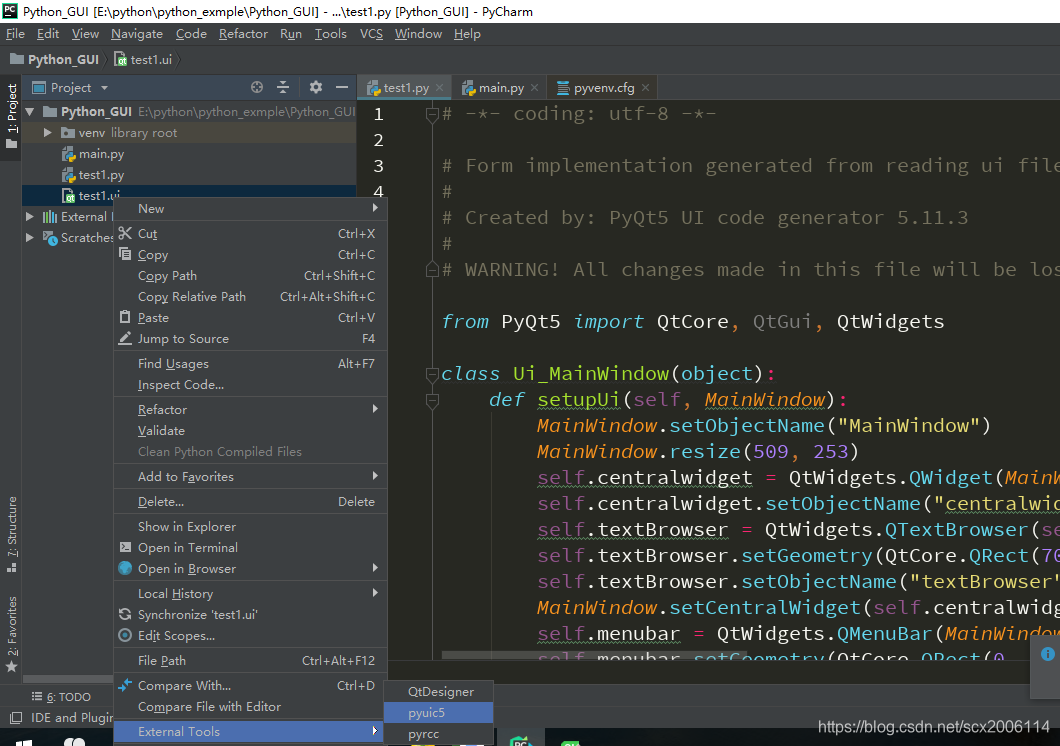Open the 2: Favorites tool window stripe
Image resolution: width=1060 pixels, height=746 pixels.
pos(11,635)
